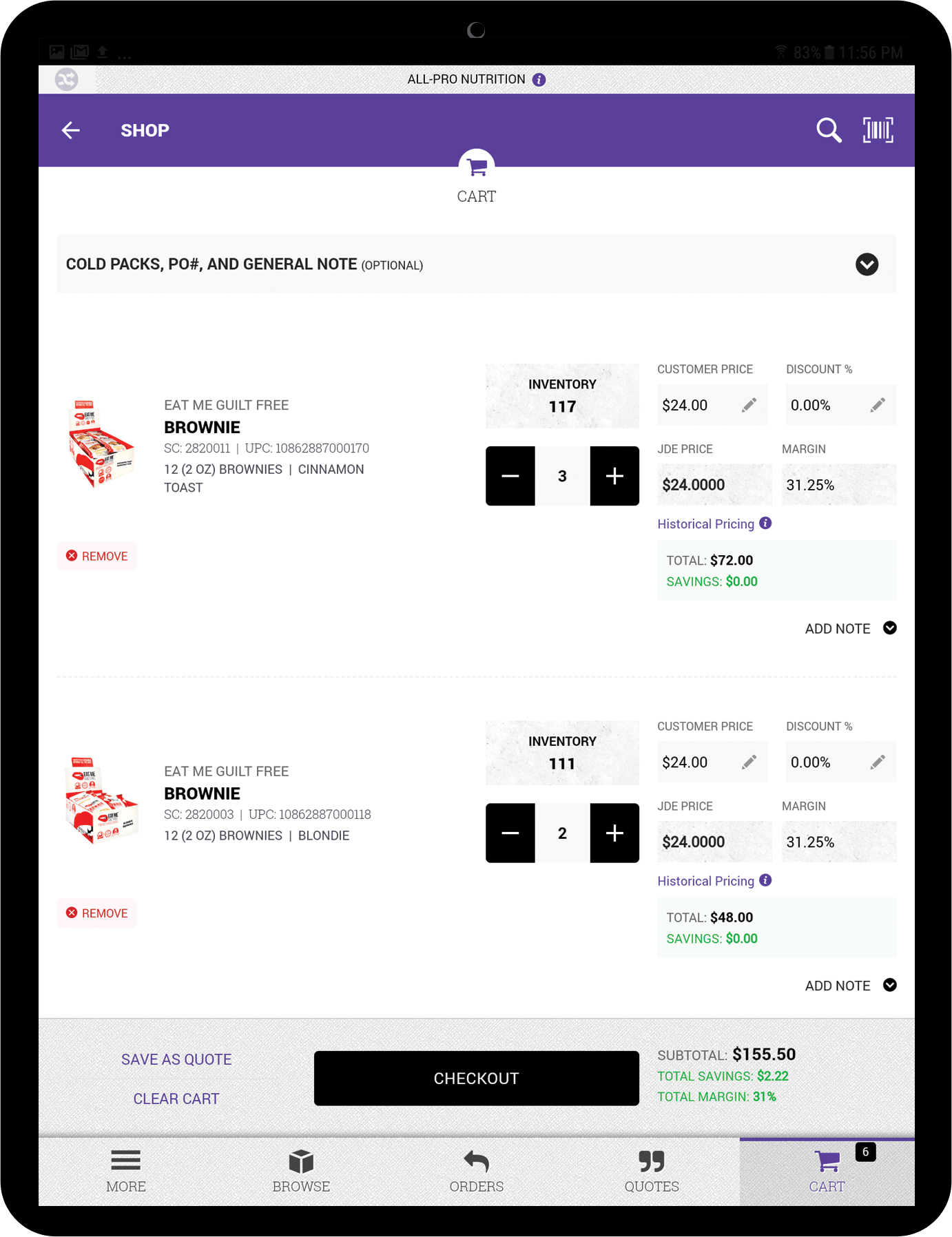The height and width of the screenshot is (1237, 952).
Task: Decrease Blondie brownie quantity
Action: coord(510,833)
